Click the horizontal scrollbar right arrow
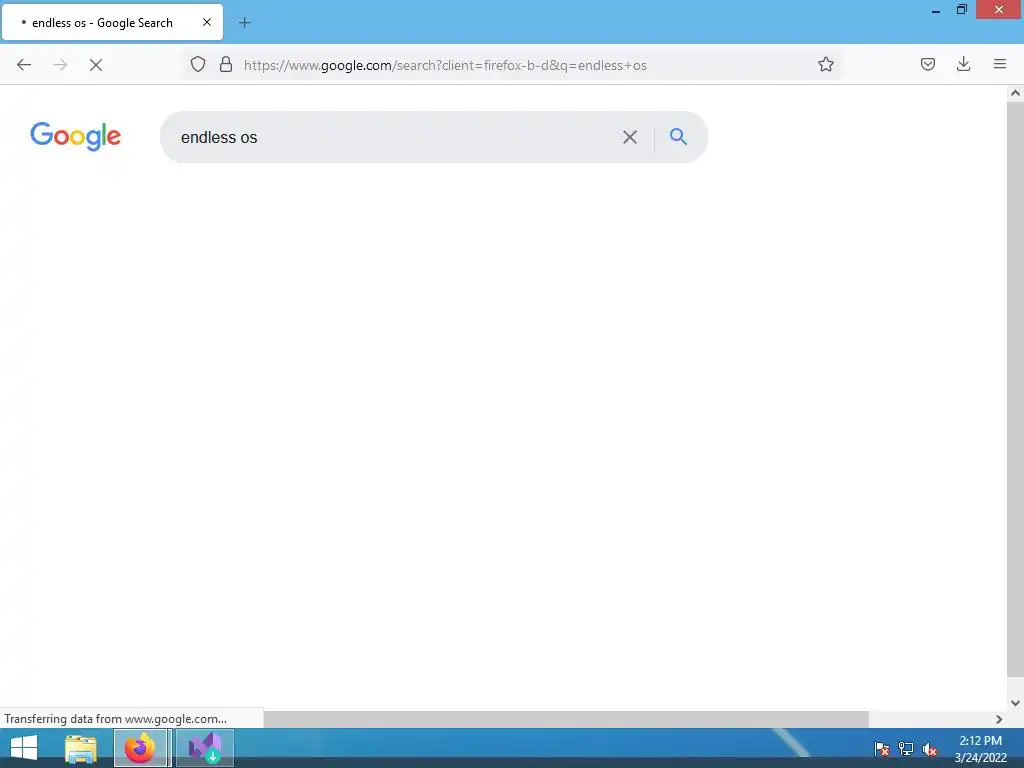The height and width of the screenshot is (768, 1024). tap(999, 719)
